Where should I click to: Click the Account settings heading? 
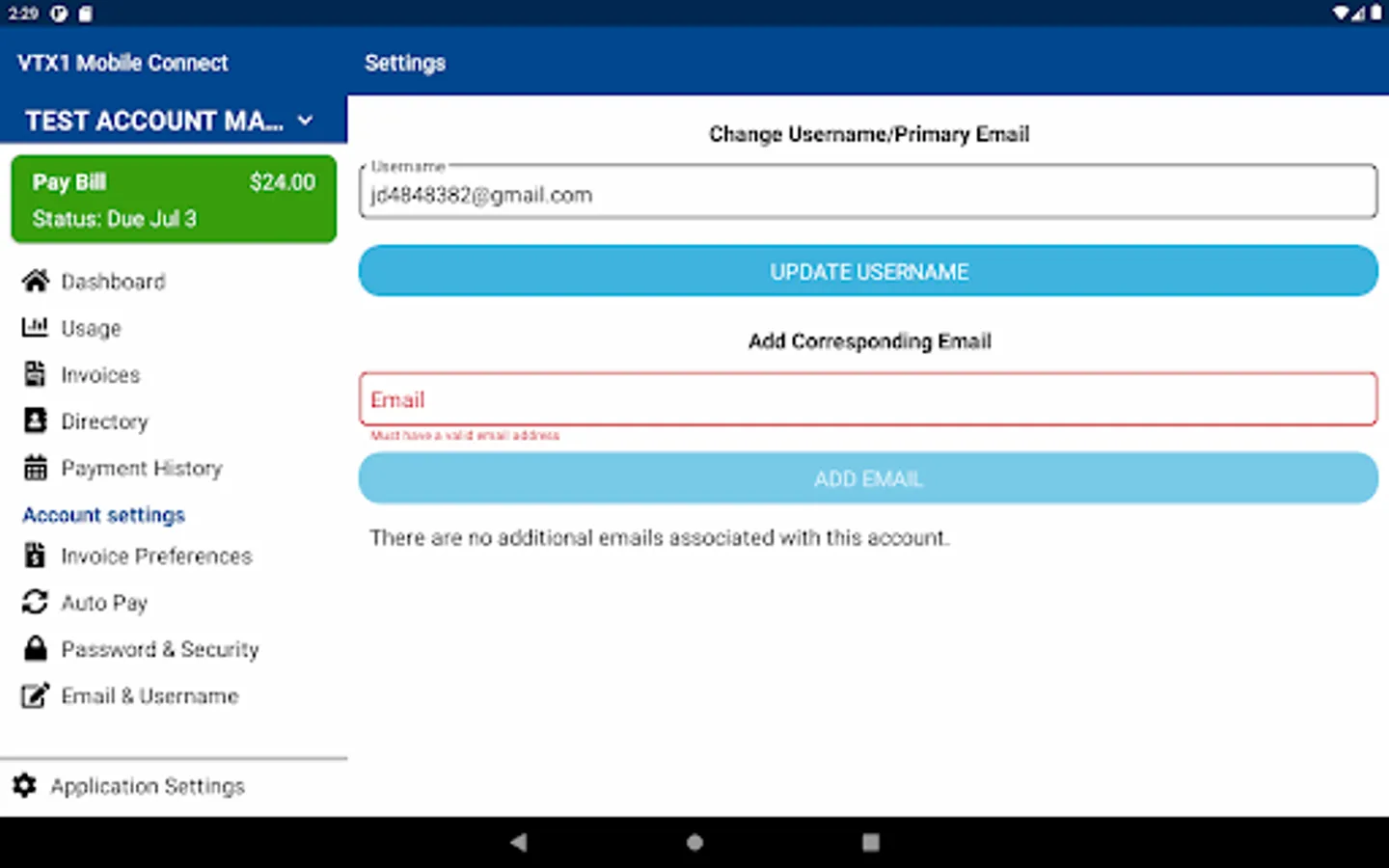pyautogui.click(x=103, y=515)
